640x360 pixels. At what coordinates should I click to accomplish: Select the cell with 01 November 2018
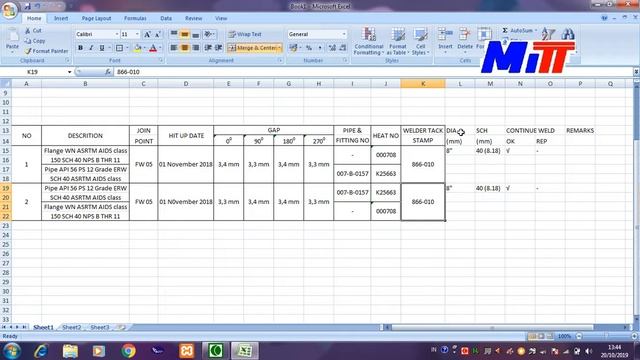coord(186,164)
